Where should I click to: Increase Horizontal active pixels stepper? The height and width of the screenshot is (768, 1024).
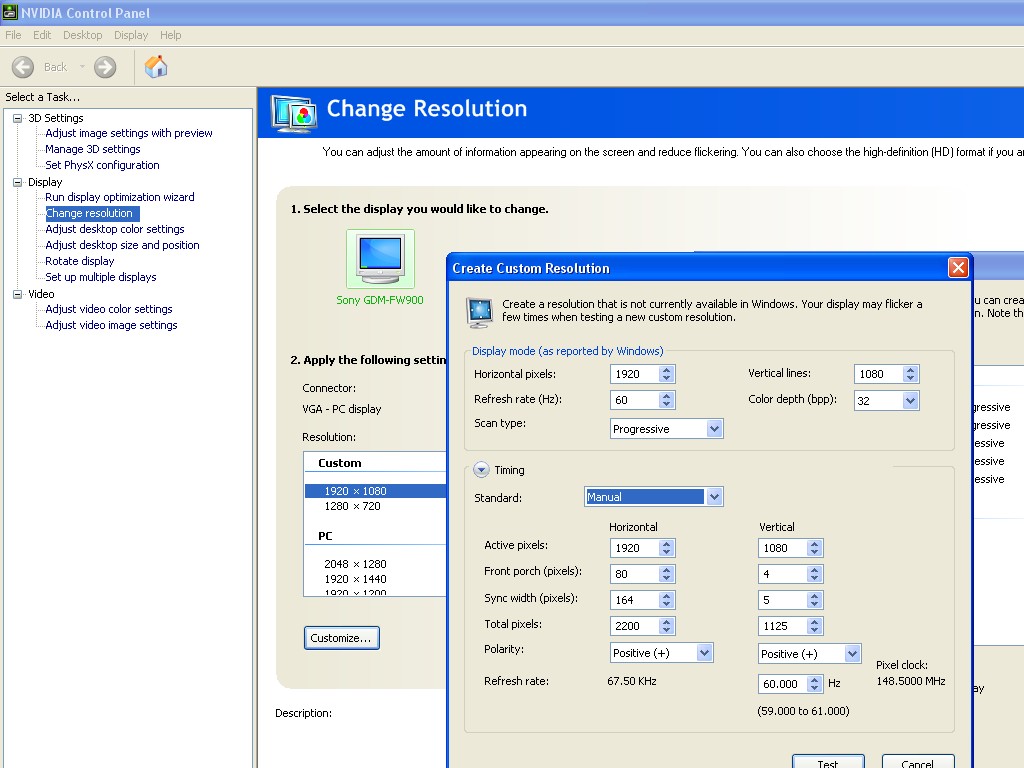pyautogui.click(x=666, y=544)
